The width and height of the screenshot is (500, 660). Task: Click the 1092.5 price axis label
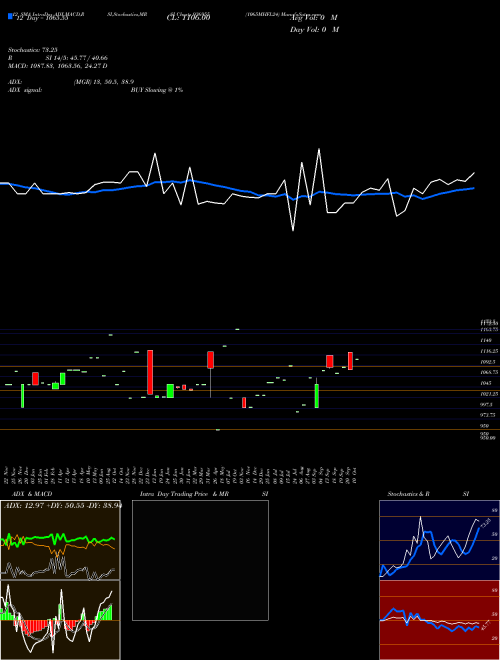488,362
